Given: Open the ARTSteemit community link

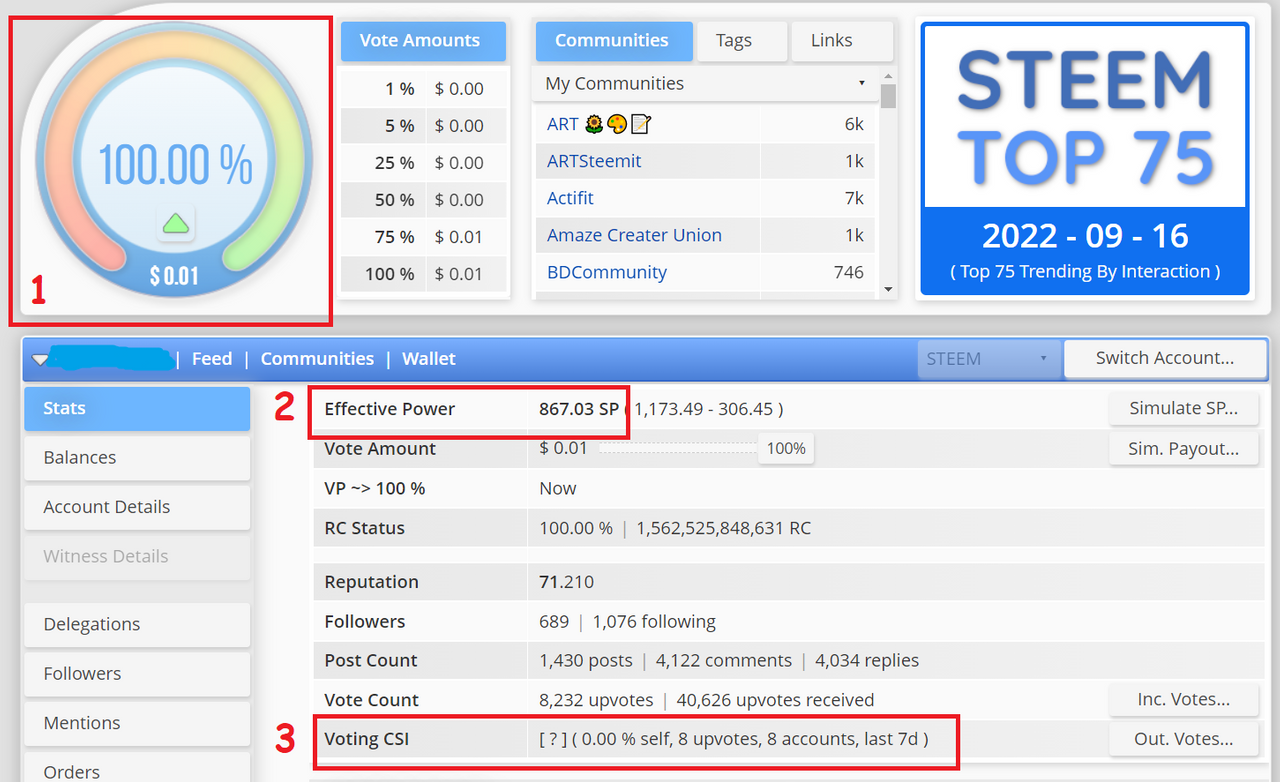Looking at the screenshot, I should pyautogui.click(x=594, y=161).
